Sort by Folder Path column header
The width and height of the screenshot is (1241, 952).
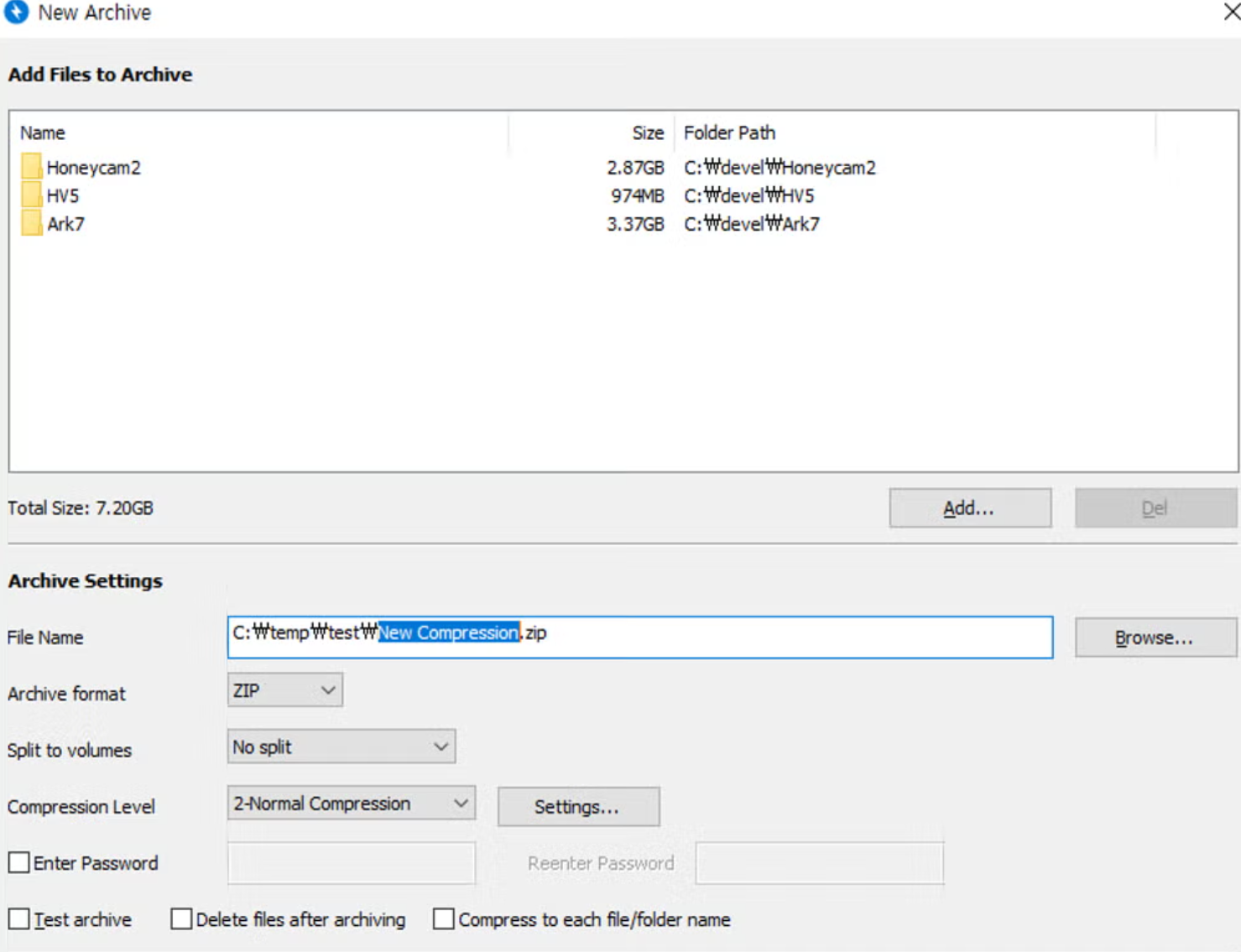coord(729,133)
